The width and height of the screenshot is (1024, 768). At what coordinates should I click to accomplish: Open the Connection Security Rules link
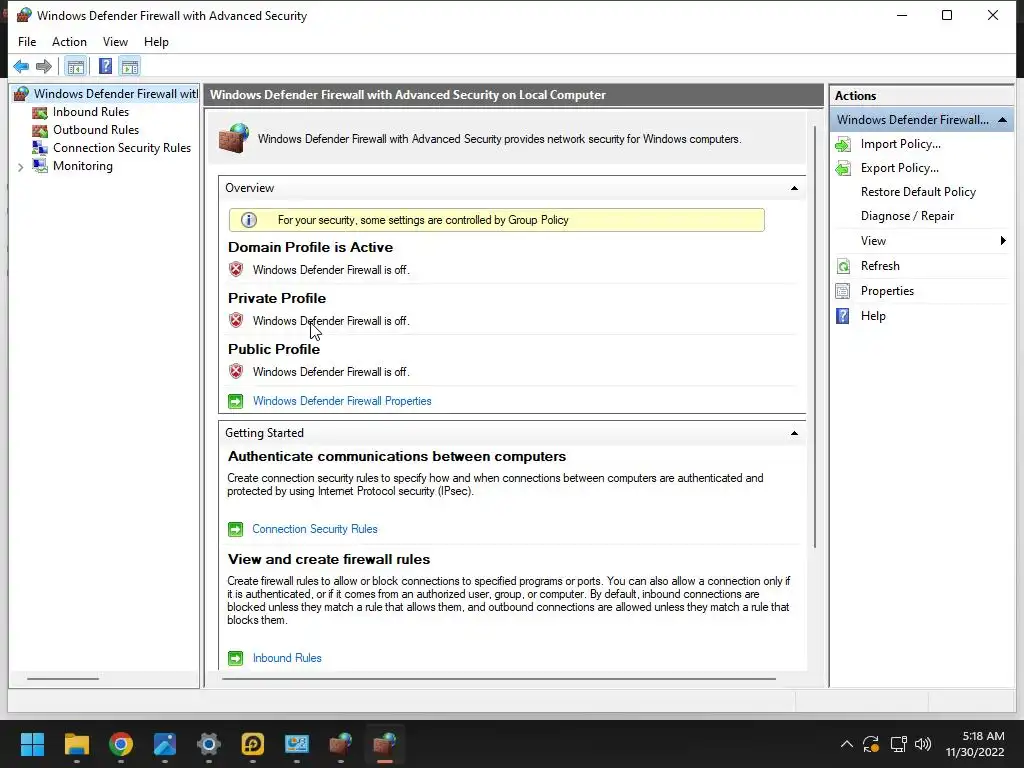(315, 529)
